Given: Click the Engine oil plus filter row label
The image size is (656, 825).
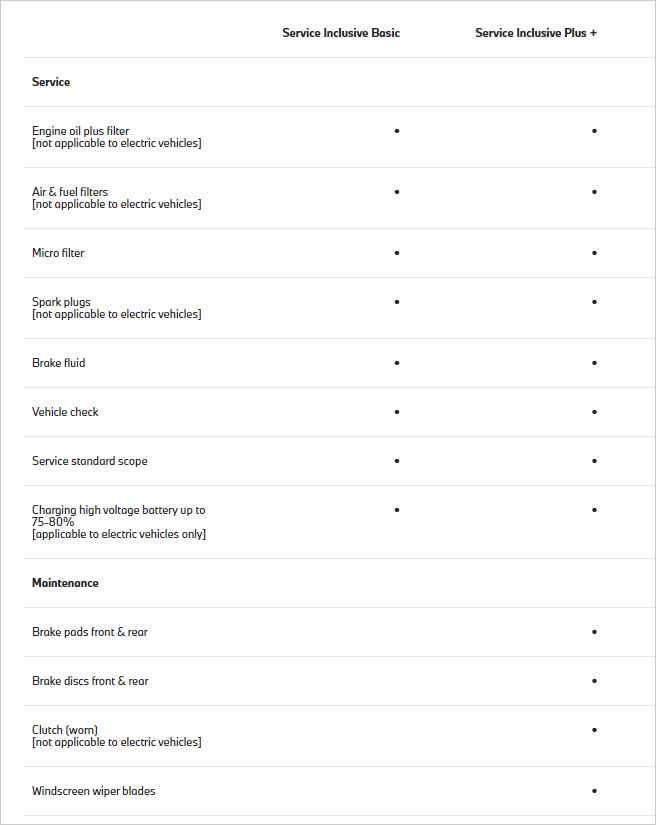Looking at the screenshot, I should coord(80,131).
